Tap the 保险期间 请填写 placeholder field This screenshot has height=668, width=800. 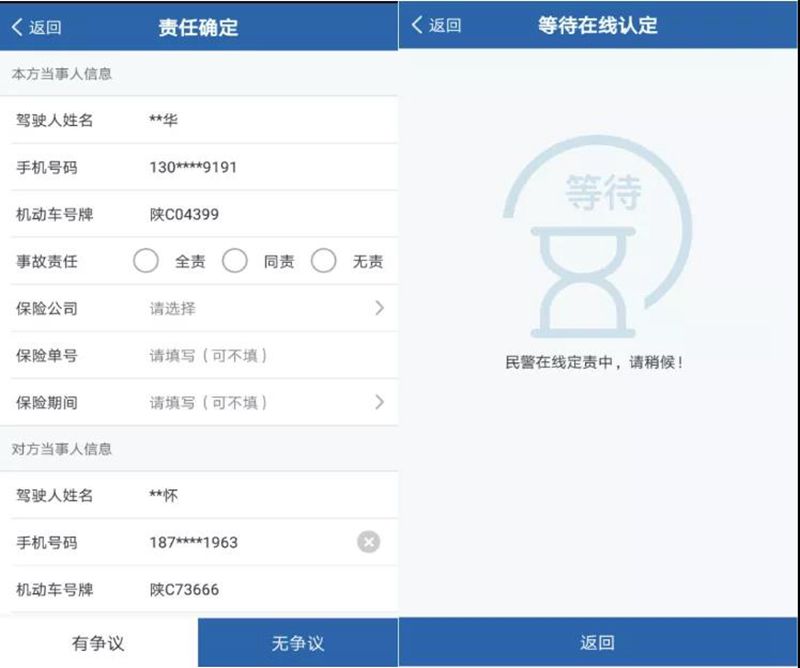click(208, 403)
